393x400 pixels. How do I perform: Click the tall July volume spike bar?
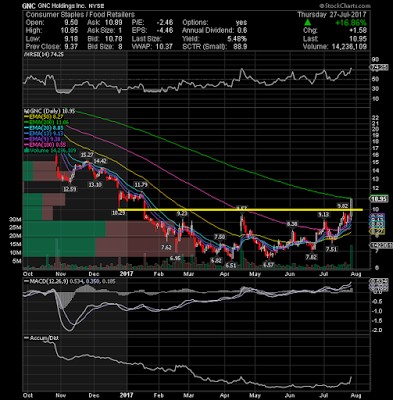(x=352, y=257)
